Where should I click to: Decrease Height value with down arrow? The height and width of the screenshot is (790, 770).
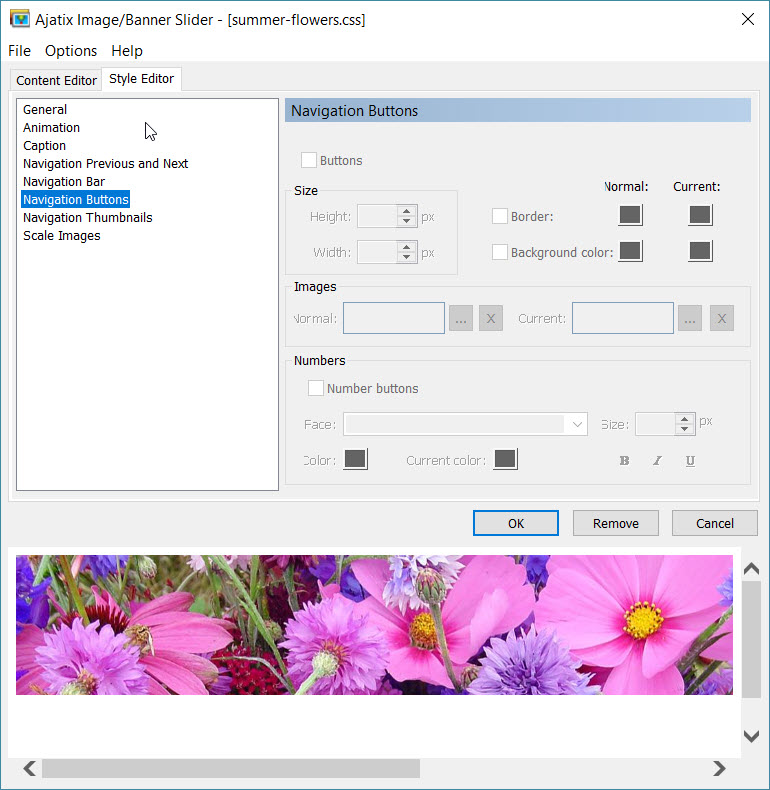tap(406, 222)
